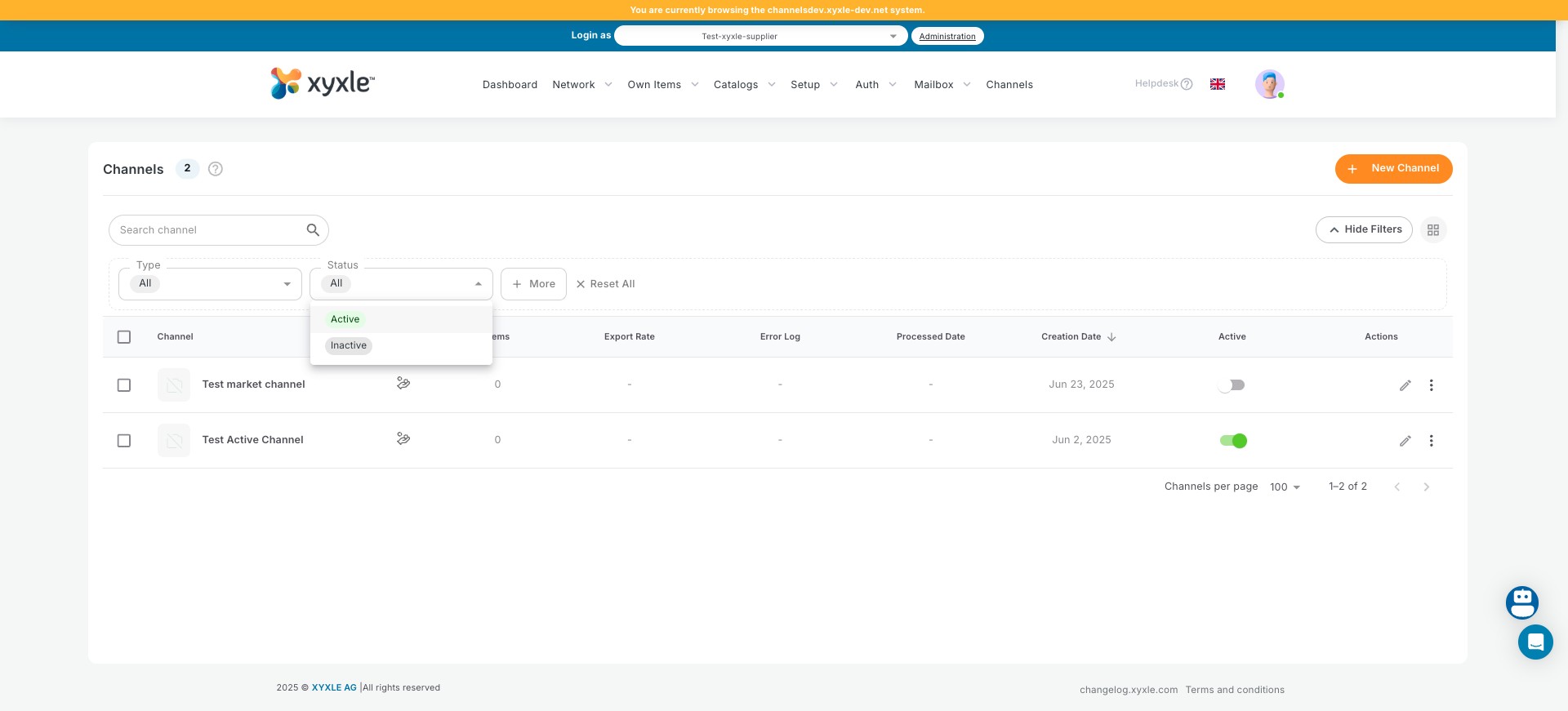This screenshot has width=1568, height=711.
Task: Click the search magnifier icon
Action: pyautogui.click(x=313, y=230)
